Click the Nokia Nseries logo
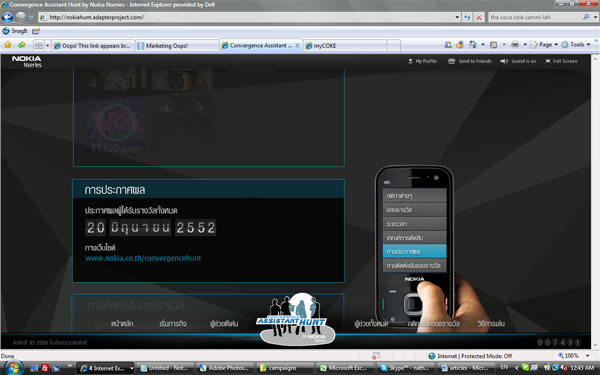 point(26,61)
